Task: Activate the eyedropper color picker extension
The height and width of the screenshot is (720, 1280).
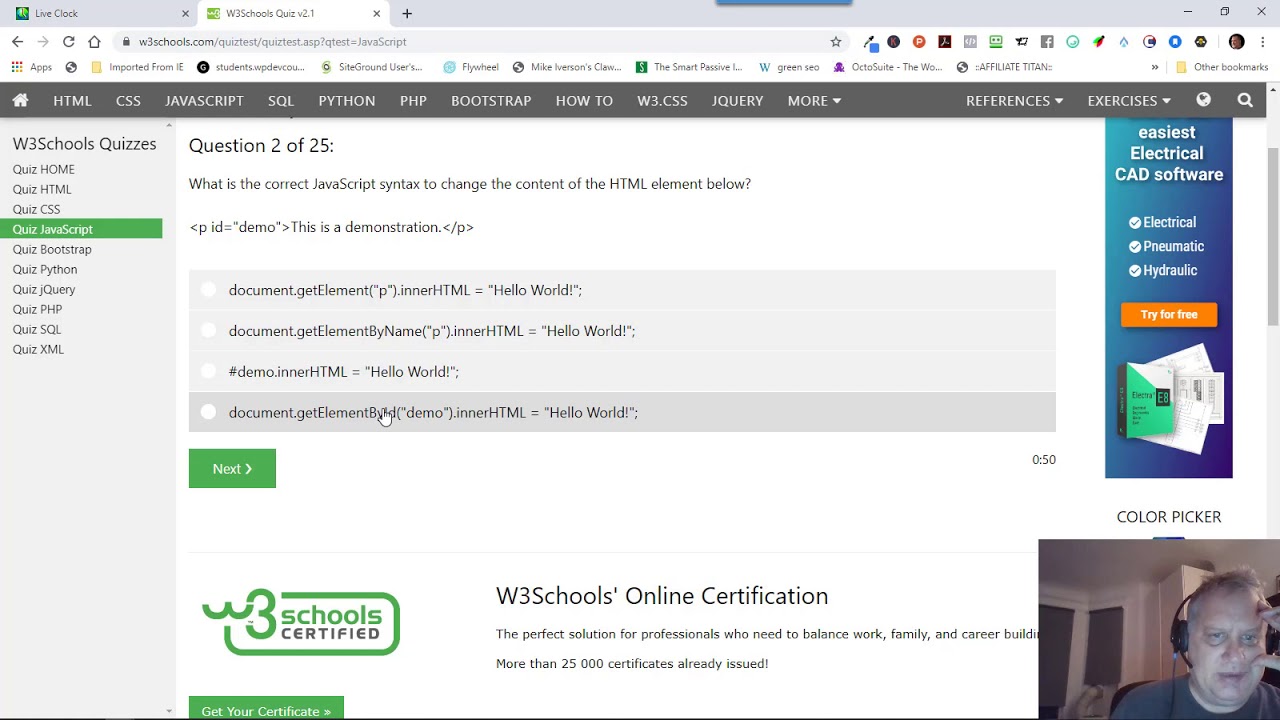Action: (x=869, y=42)
